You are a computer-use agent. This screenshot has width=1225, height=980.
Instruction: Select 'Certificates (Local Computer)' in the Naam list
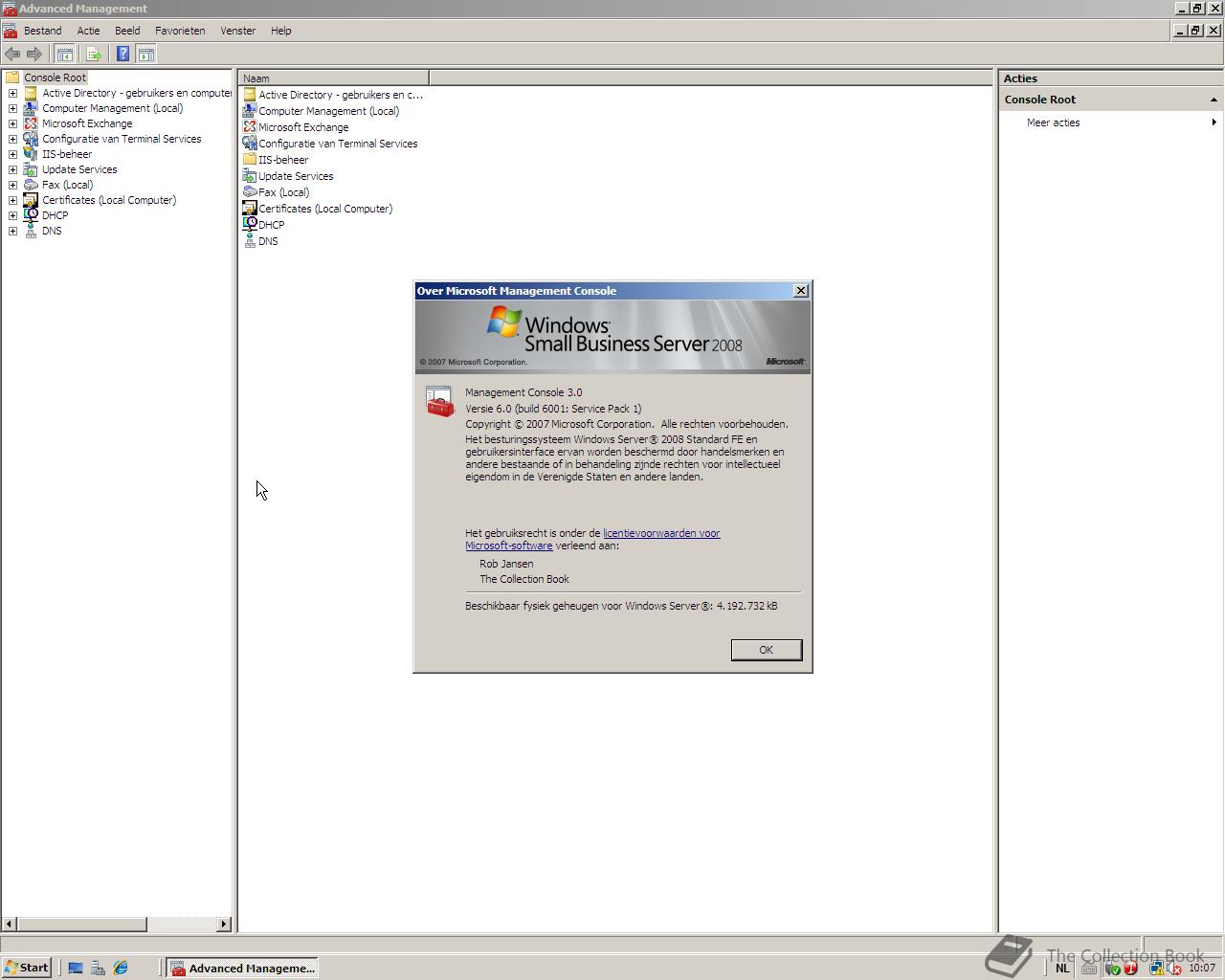tap(325, 209)
